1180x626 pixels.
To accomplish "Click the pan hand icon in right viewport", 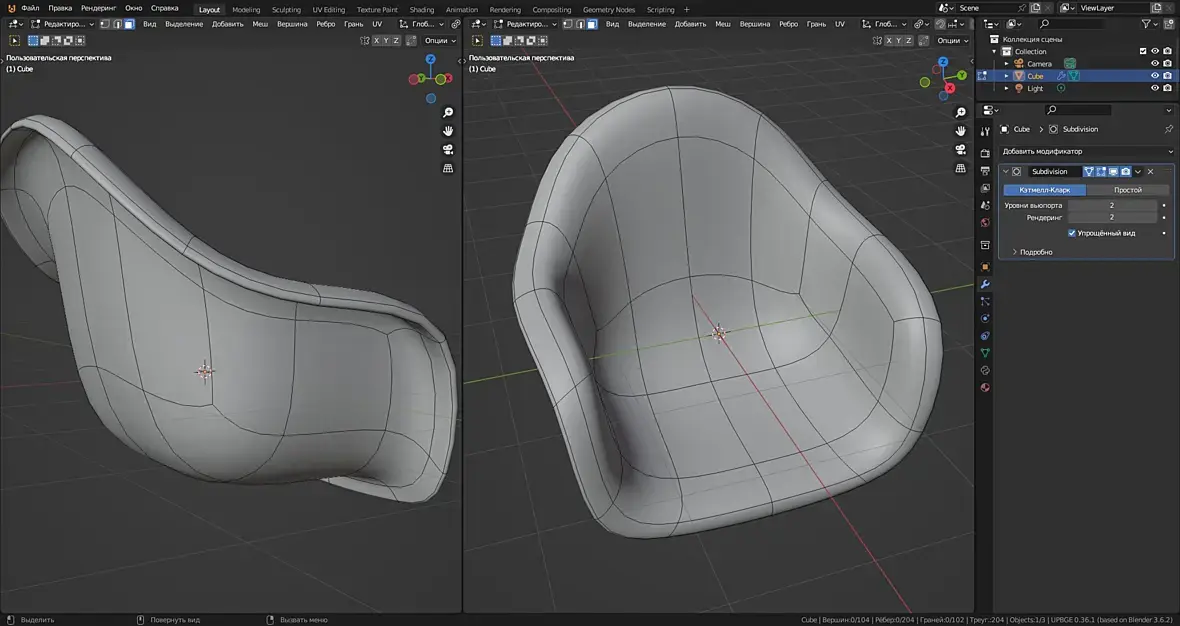I will [x=960, y=131].
